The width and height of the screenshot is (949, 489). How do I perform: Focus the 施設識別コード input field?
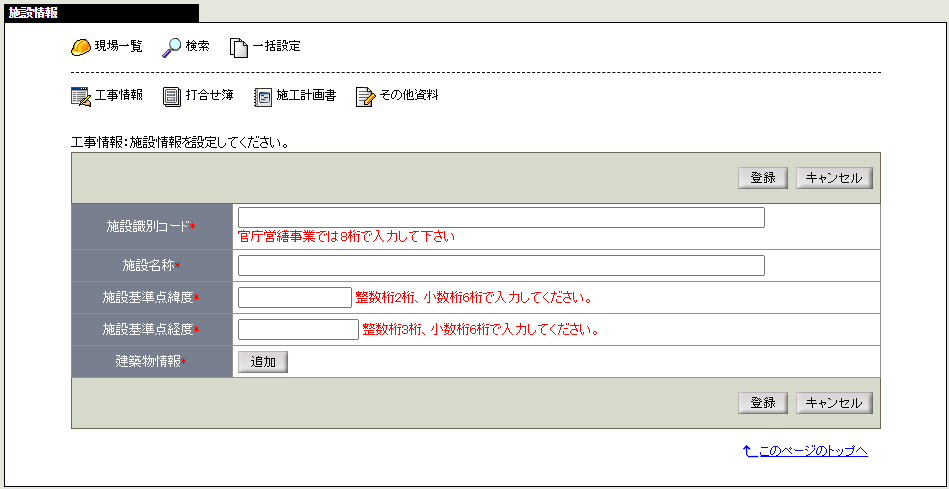[501, 217]
